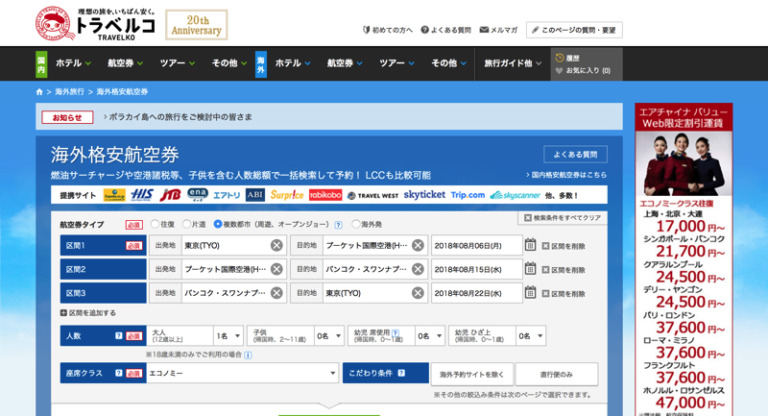This screenshot has width=768, height=416.
Task: Click help icon next to 幼児 席使用
Action: tap(395, 332)
